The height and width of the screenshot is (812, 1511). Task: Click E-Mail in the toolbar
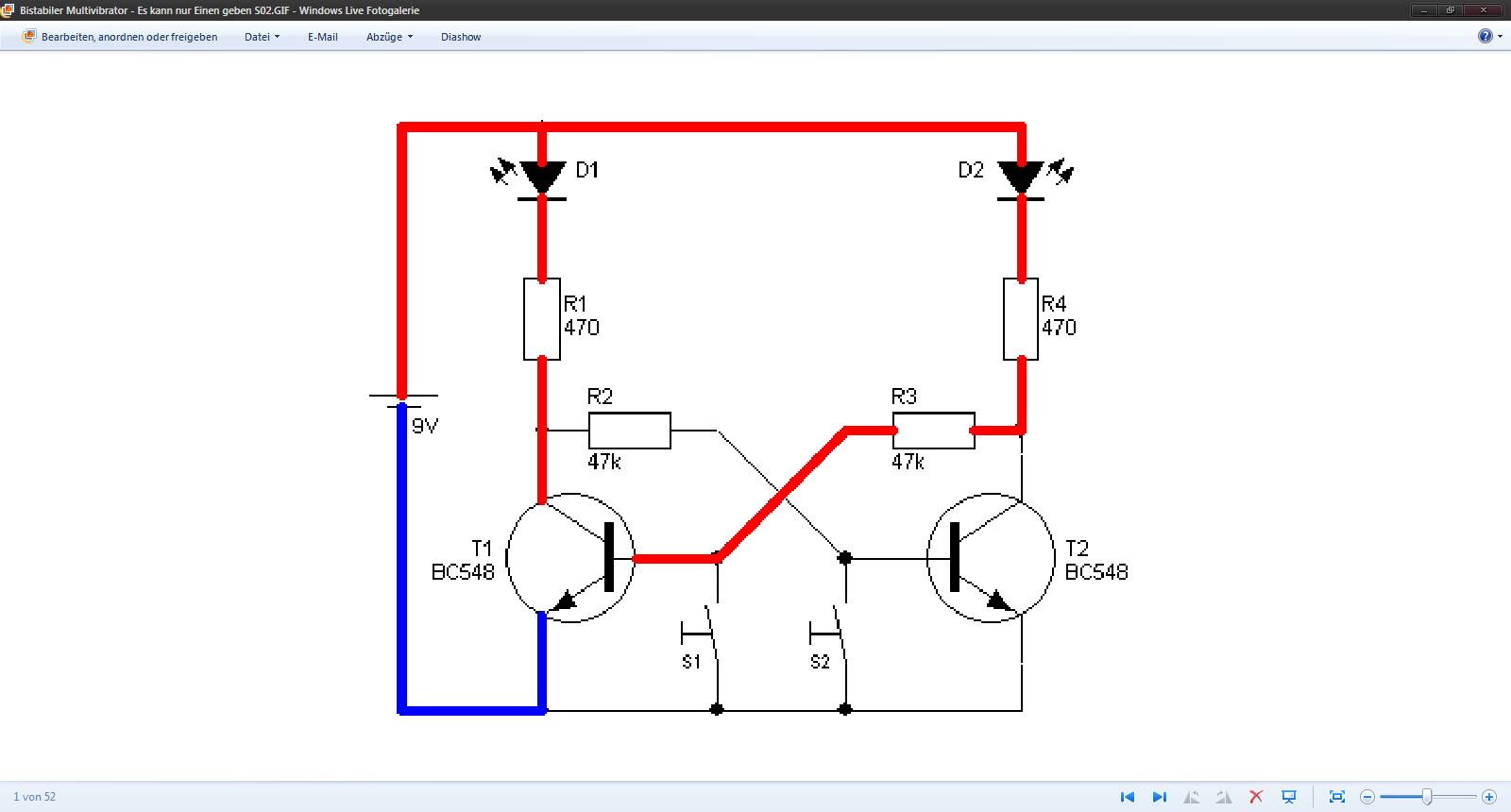coord(322,37)
